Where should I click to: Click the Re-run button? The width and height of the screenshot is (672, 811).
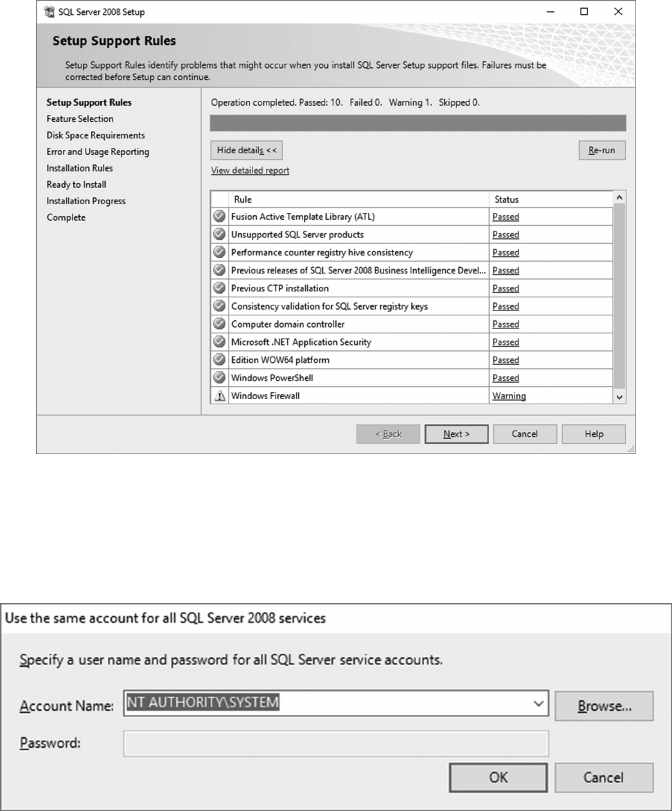[x=602, y=151]
